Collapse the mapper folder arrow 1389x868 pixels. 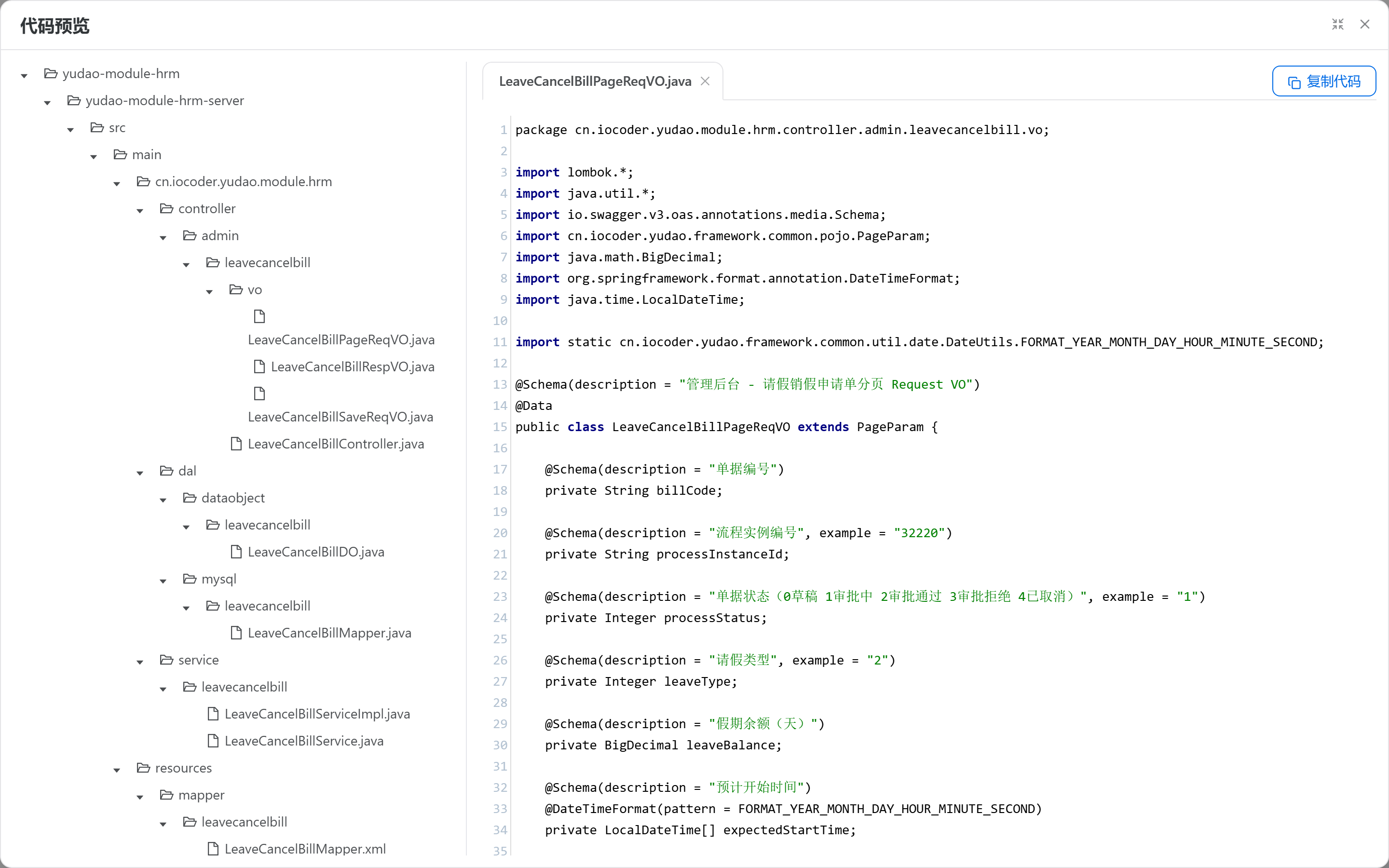point(140,797)
